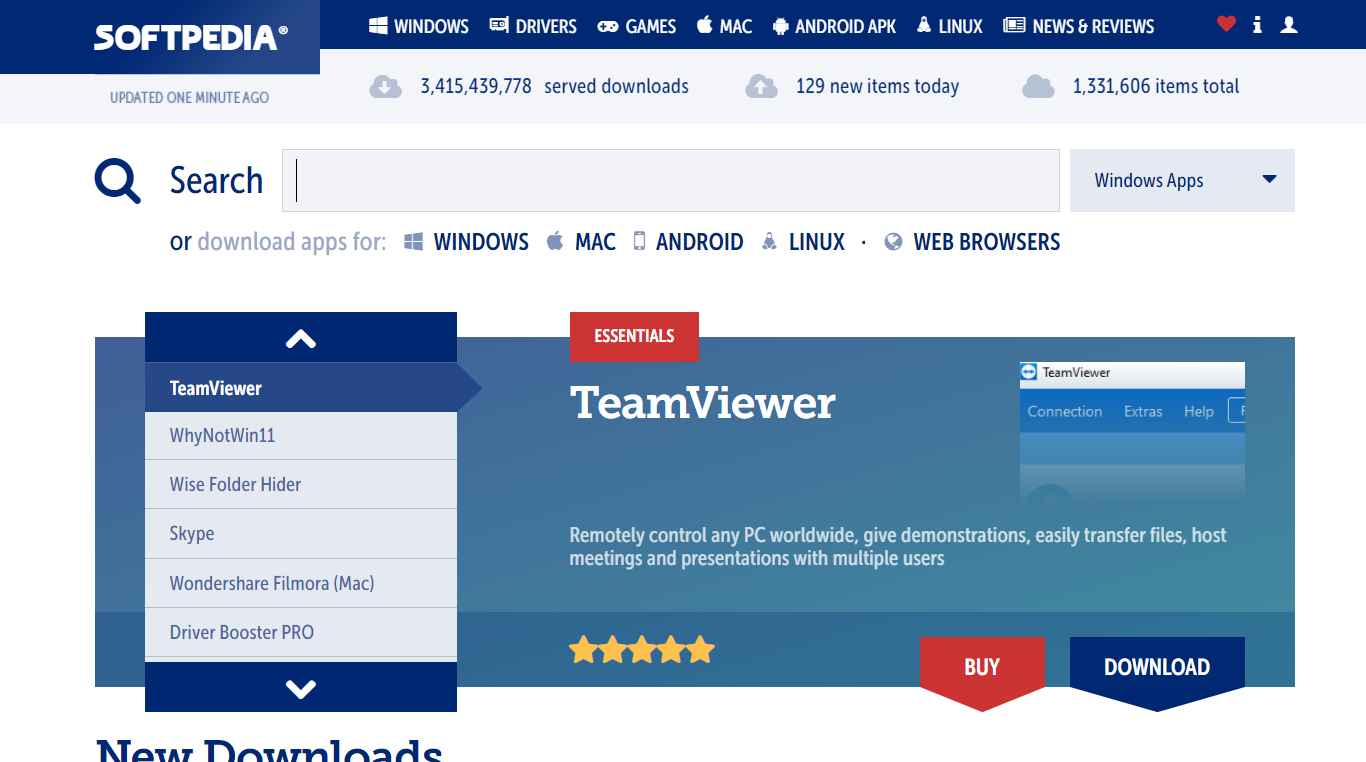Click the served downloads cloud icon
Viewport: 1366px width, 762px height.
pyautogui.click(x=386, y=86)
